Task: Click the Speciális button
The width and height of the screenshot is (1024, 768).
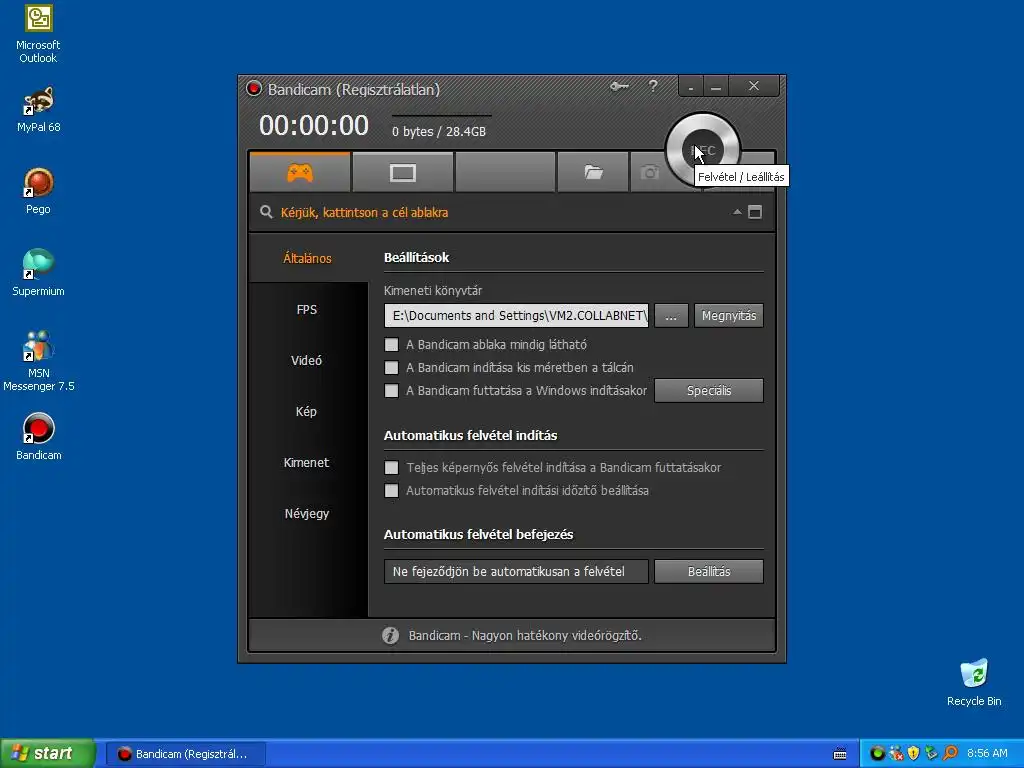Action: (x=709, y=391)
